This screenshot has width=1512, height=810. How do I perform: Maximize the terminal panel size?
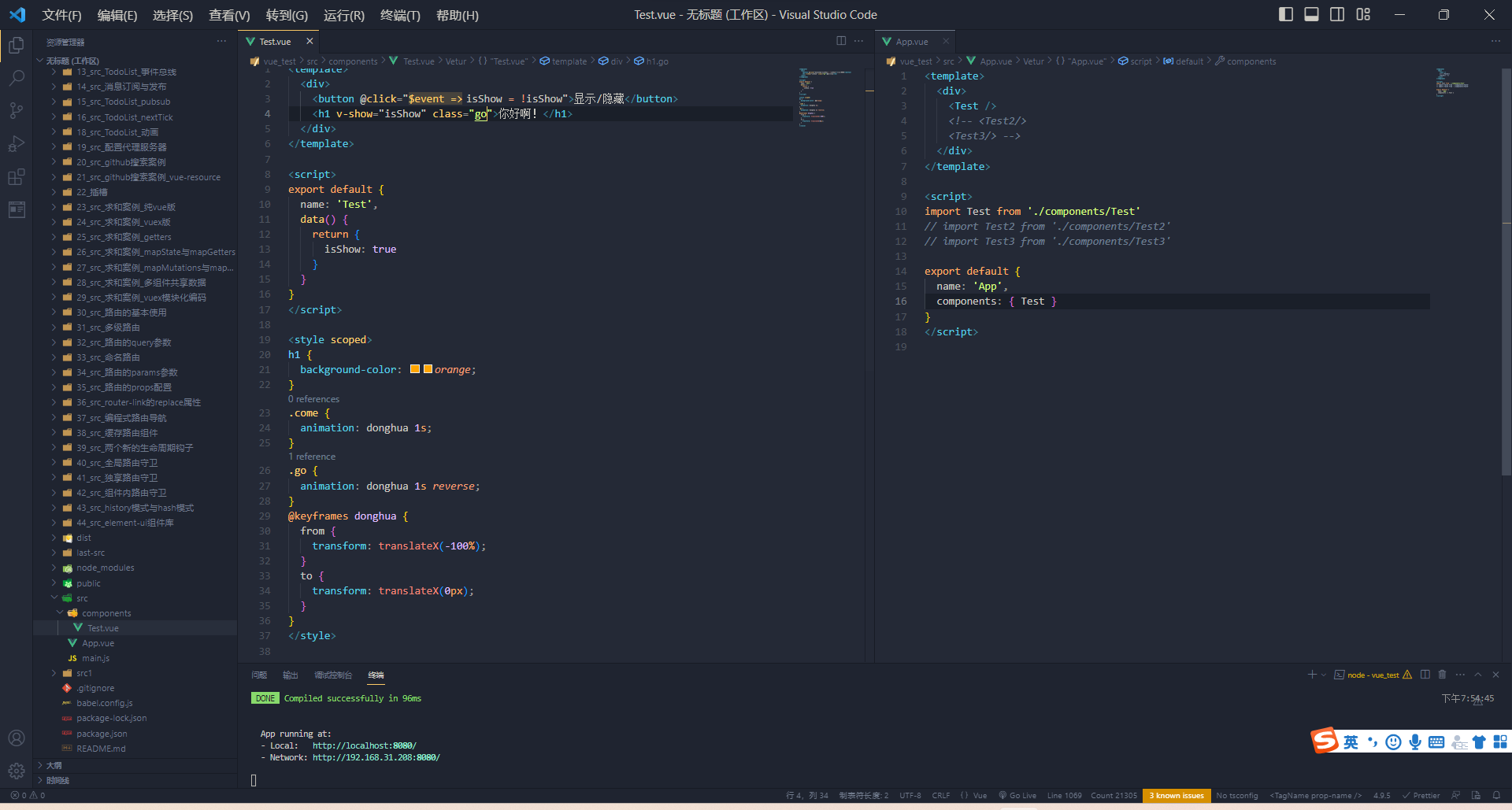click(x=1478, y=675)
